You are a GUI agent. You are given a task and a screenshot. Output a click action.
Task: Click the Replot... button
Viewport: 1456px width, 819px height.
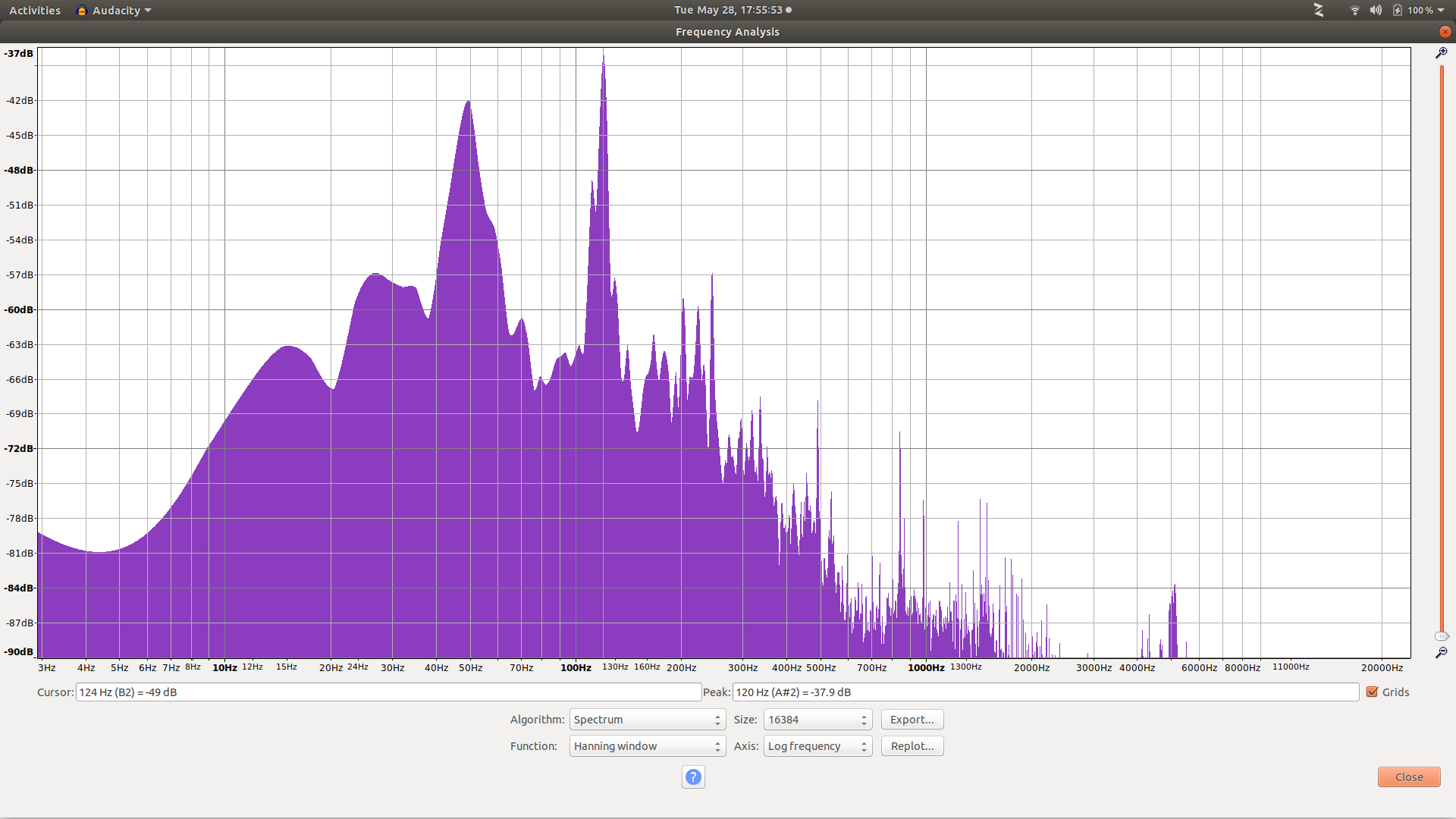(912, 746)
